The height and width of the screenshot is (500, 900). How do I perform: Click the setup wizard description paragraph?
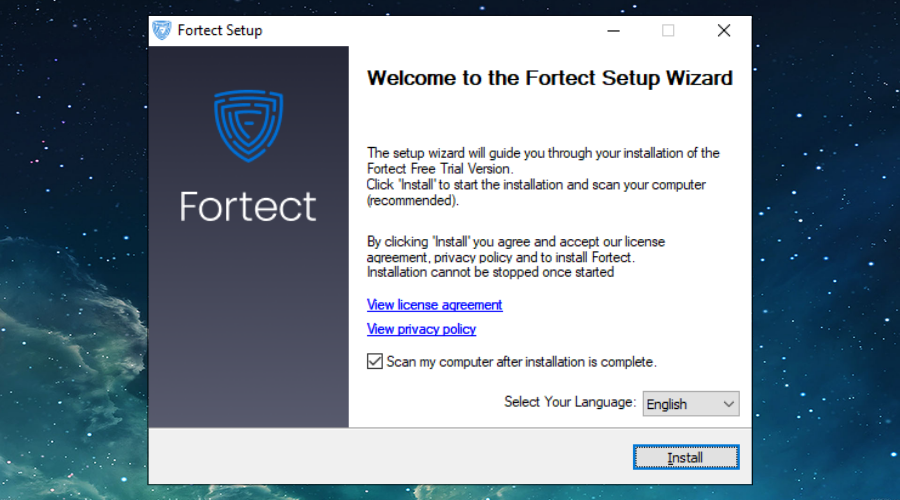[542, 177]
